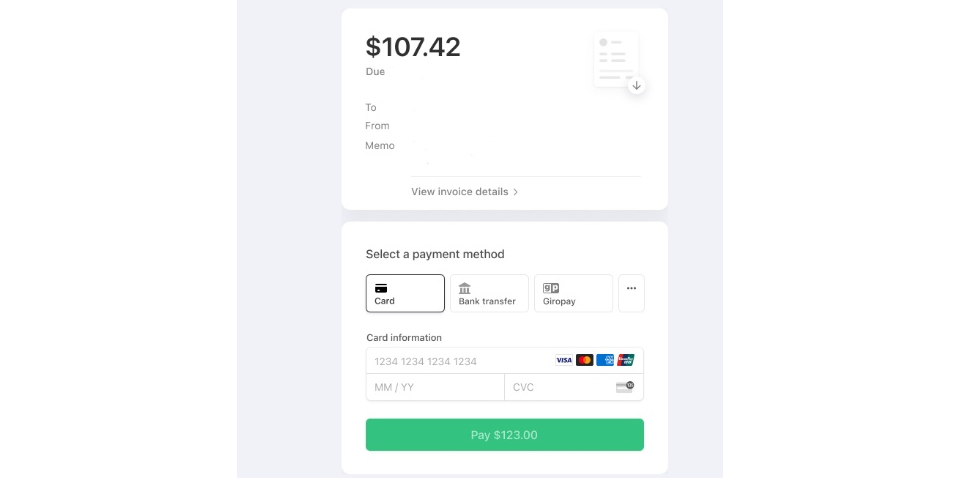Click the Visa card logo
The image size is (959, 478).
564,360
